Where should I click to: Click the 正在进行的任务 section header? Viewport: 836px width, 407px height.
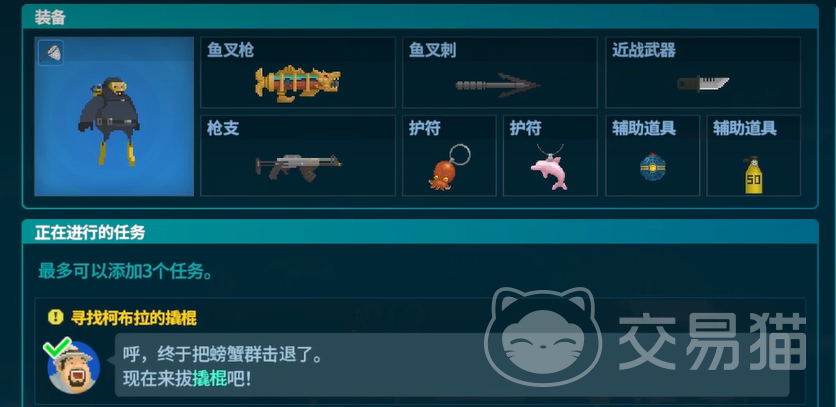(90, 233)
